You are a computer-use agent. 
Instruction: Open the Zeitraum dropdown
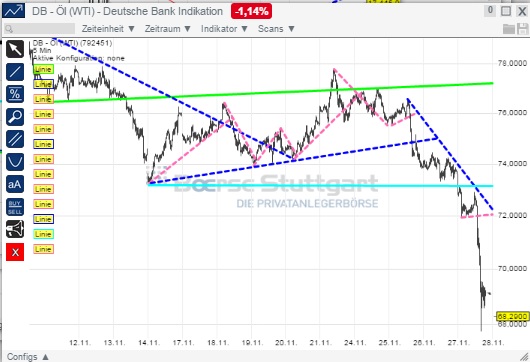(x=168, y=29)
